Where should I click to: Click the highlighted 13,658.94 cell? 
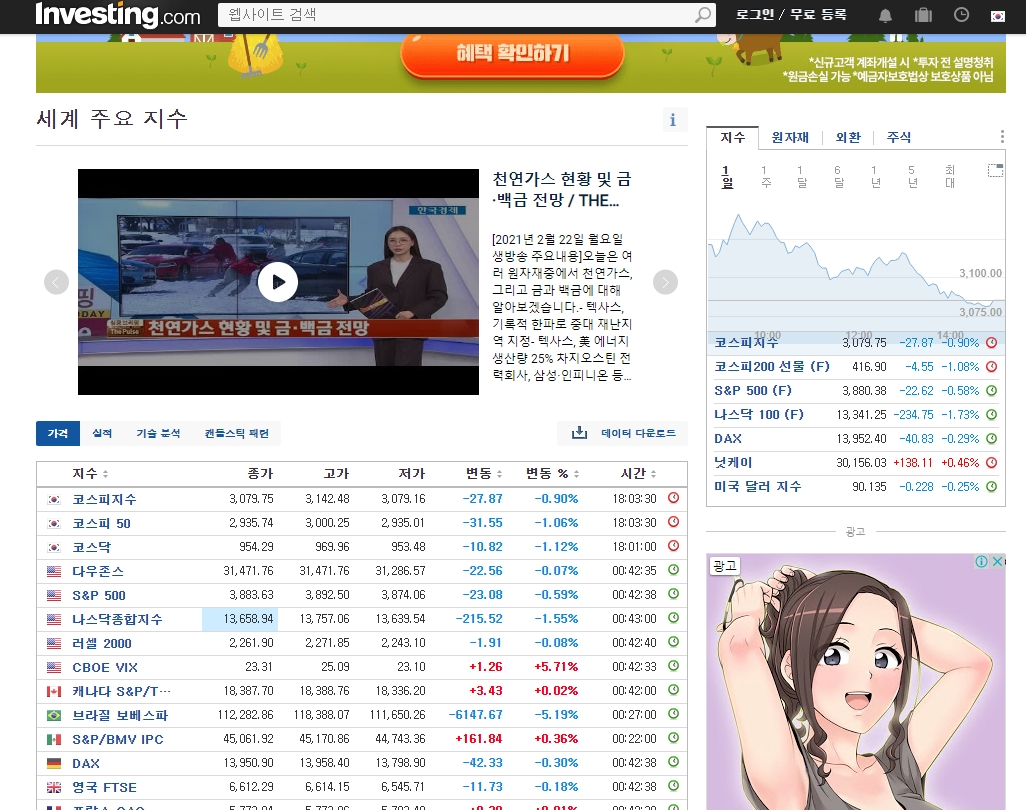pyautogui.click(x=240, y=619)
